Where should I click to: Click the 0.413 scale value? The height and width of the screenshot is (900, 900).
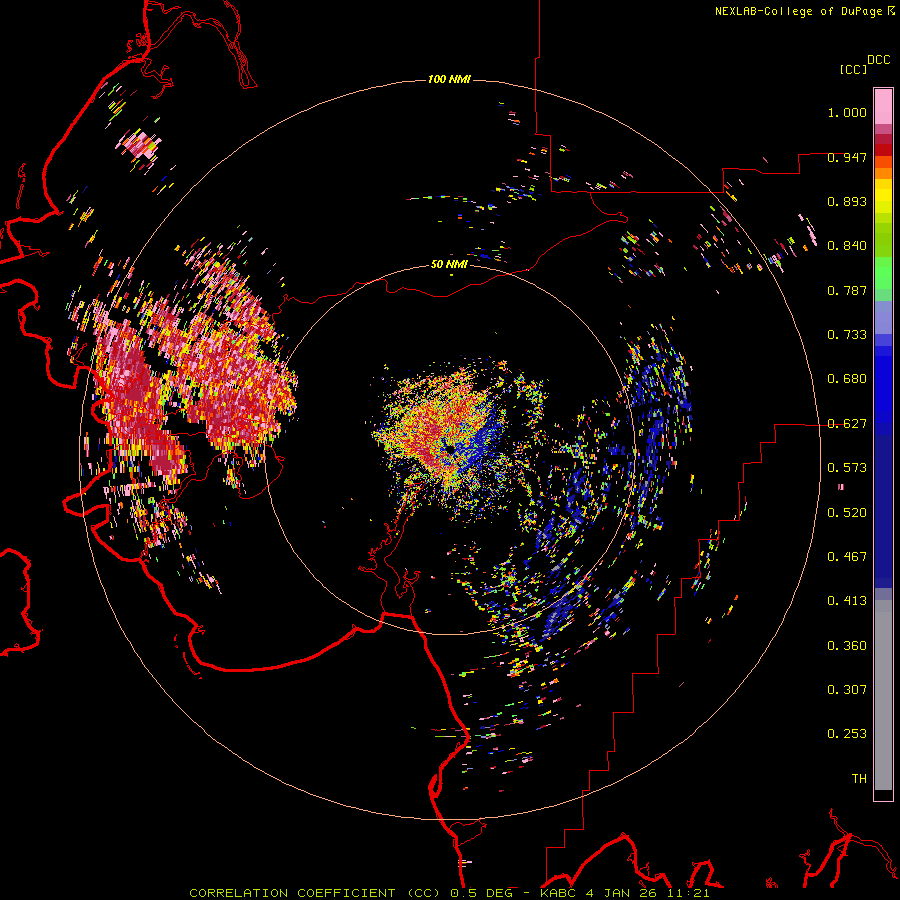coord(847,601)
